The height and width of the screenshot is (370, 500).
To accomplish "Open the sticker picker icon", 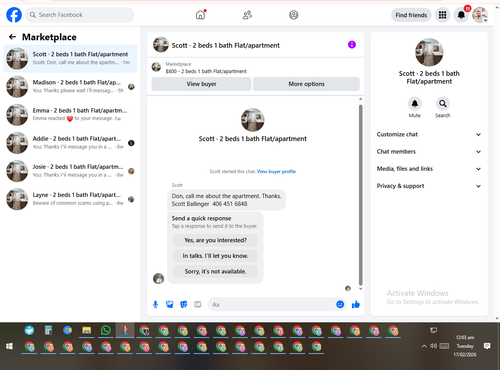I will pyautogui.click(x=184, y=304).
